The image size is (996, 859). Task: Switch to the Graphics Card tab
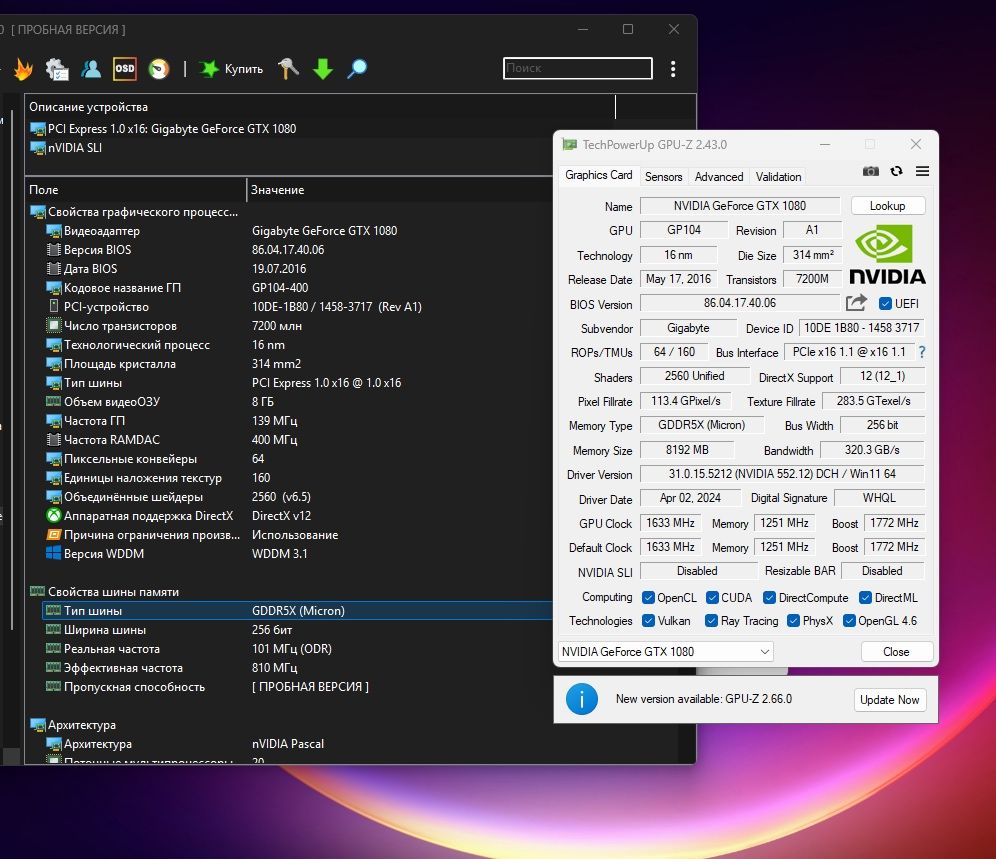pos(598,175)
